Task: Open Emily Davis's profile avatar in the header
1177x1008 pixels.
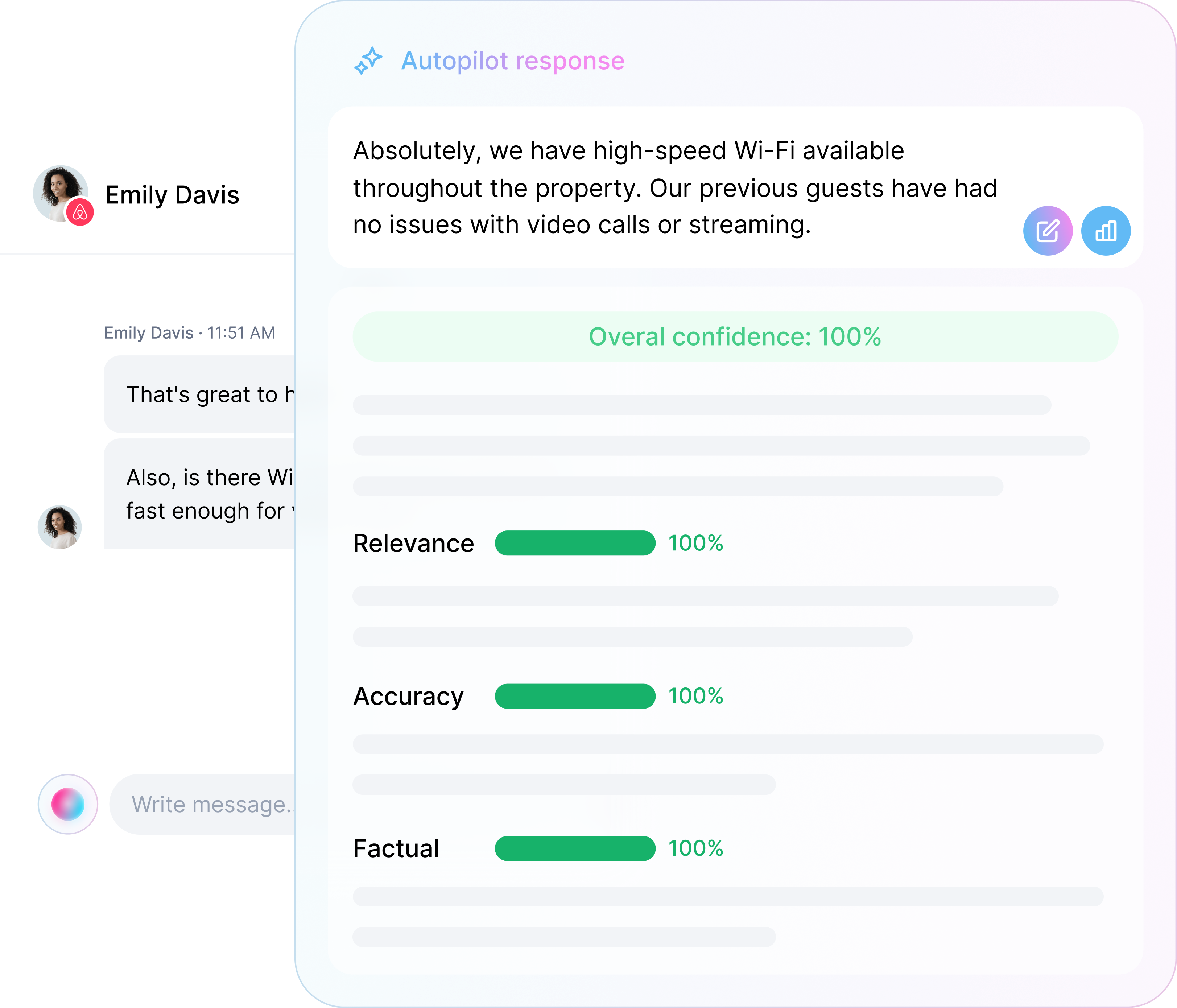Action: point(61,194)
